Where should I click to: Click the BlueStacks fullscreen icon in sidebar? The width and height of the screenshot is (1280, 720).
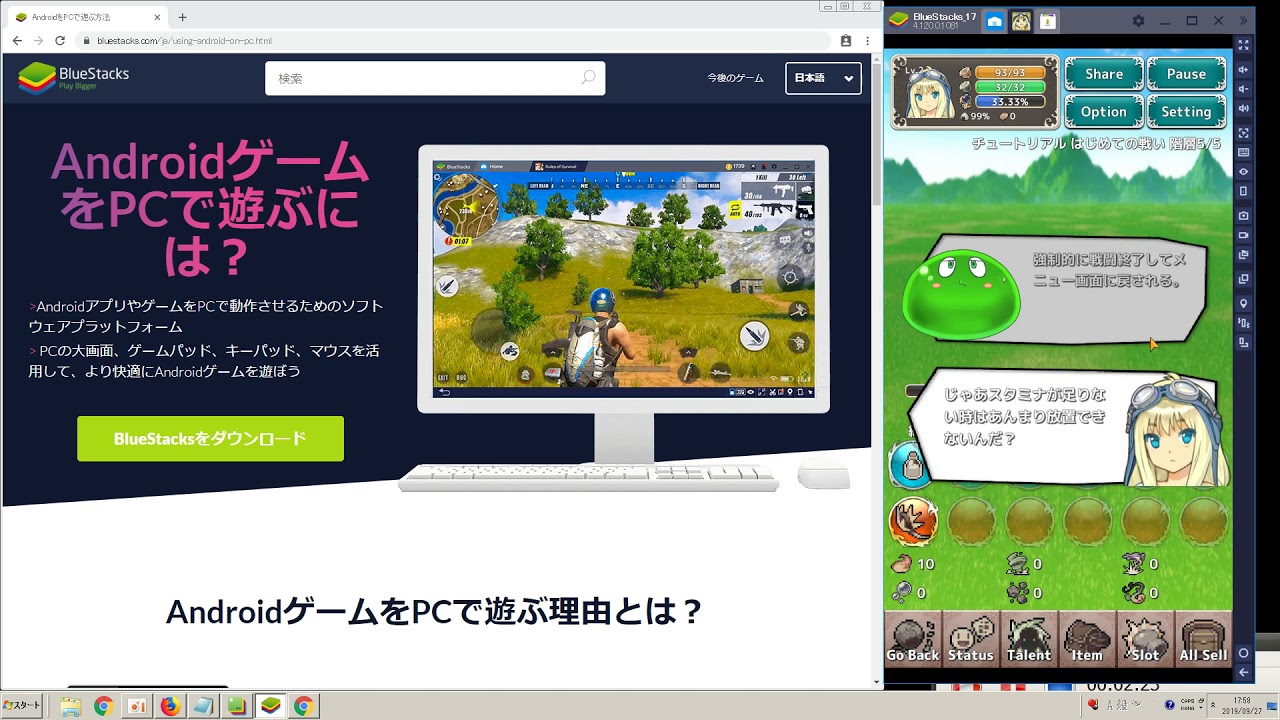1243,45
